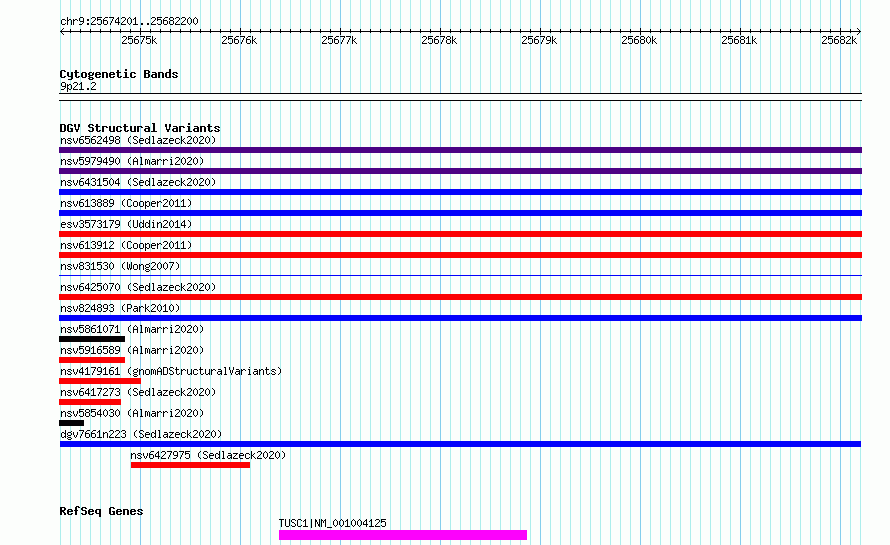Click the 25682k ruler tick label
This screenshot has height=545, width=890.
pyautogui.click(x=839, y=40)
